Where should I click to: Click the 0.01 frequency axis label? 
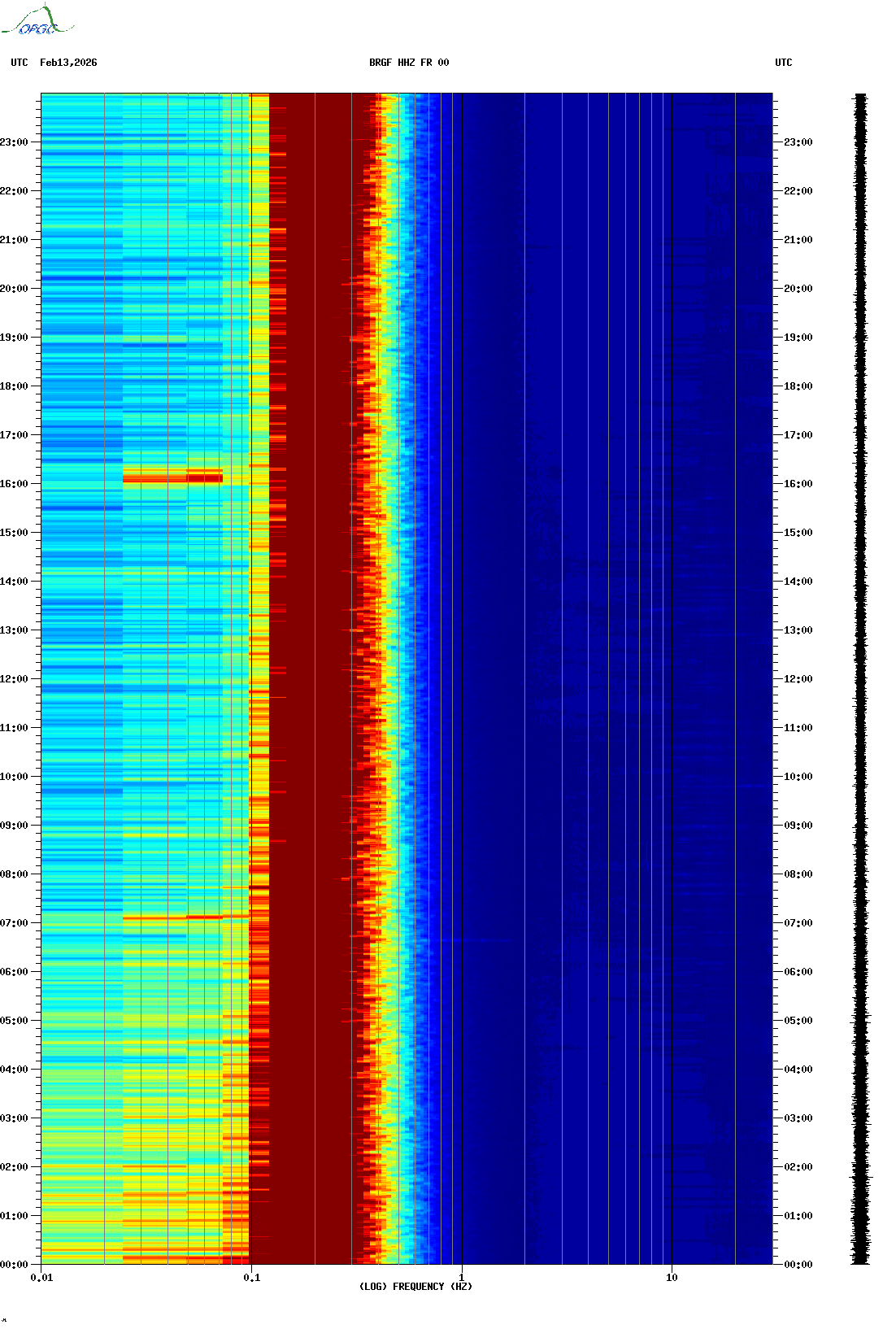pos(41,1277)
